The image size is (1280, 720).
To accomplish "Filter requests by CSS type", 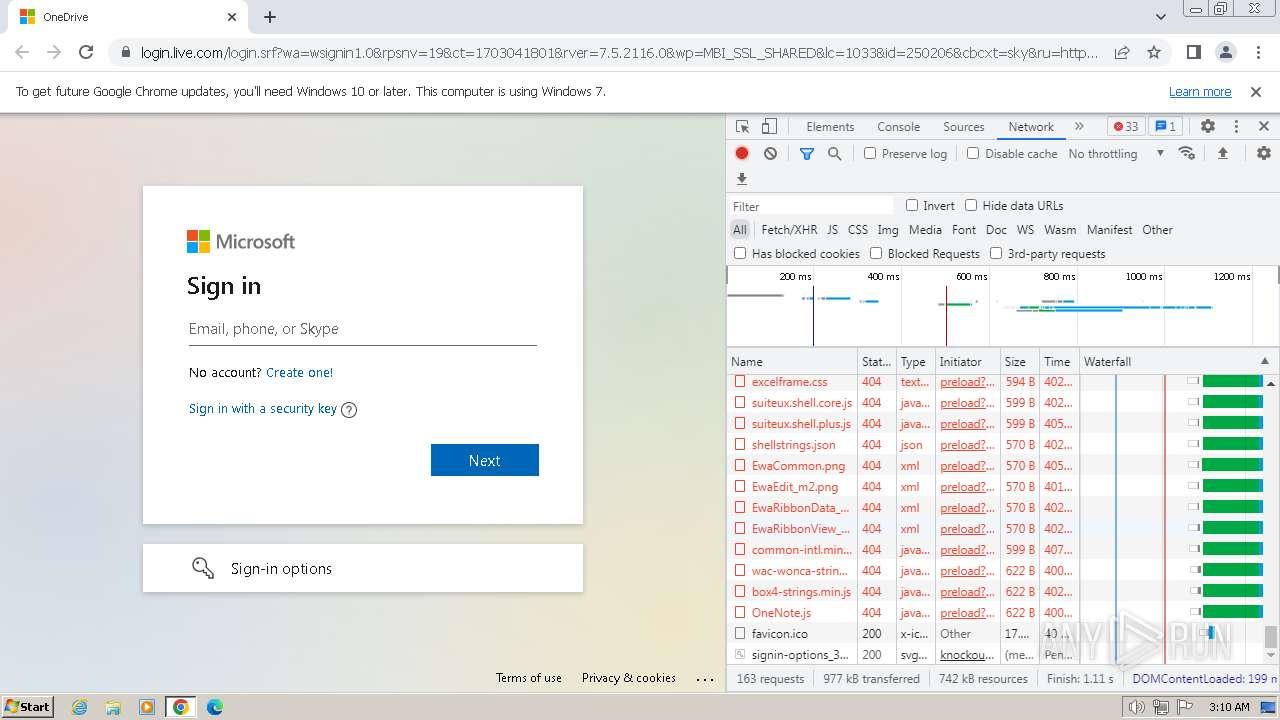I will click(x=858, y=229).
